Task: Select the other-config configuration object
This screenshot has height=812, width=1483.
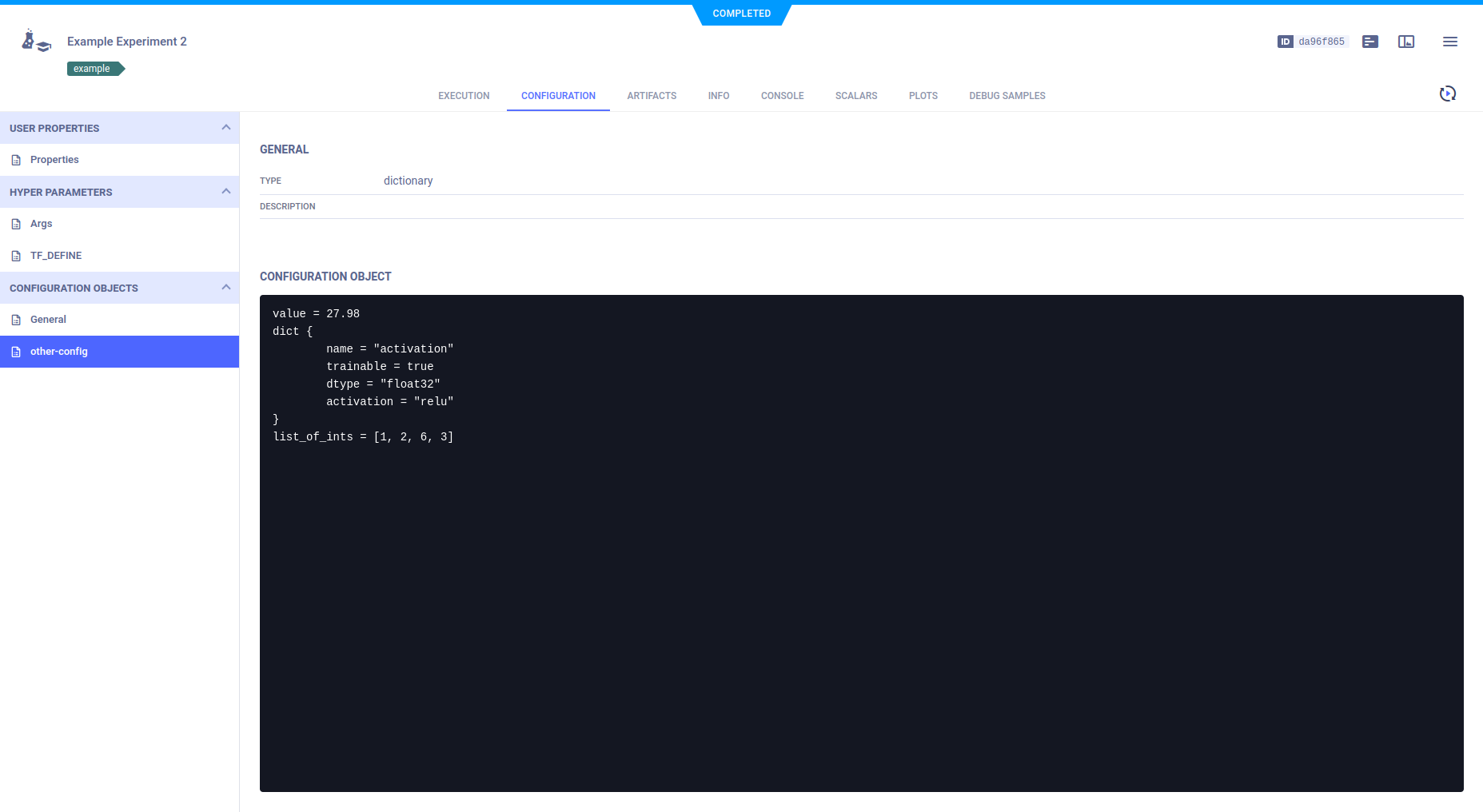Action: click(x=58, y=351)
